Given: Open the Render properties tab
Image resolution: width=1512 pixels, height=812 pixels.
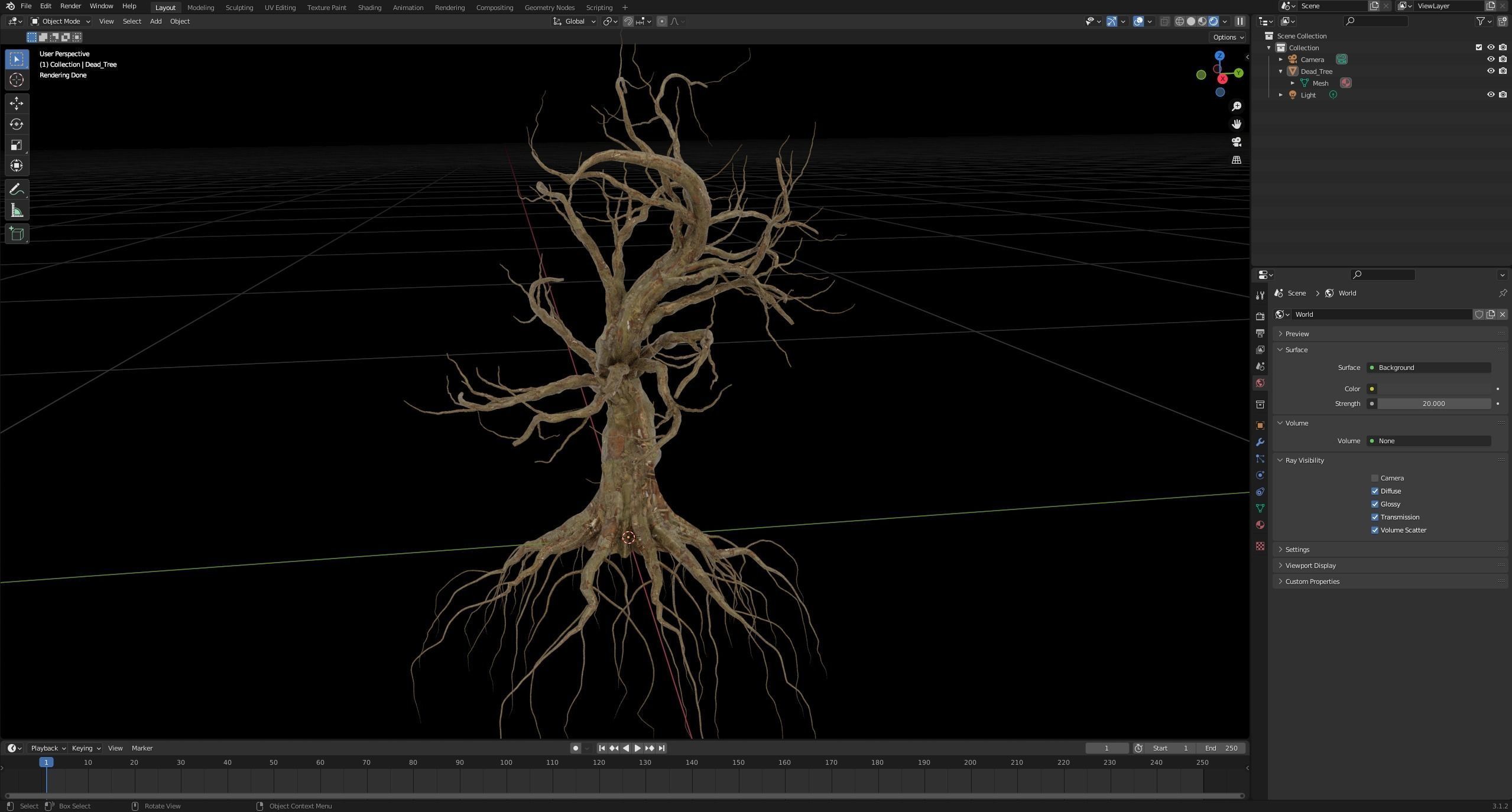Looking at the screenshot, I should tap(1260, 317).
